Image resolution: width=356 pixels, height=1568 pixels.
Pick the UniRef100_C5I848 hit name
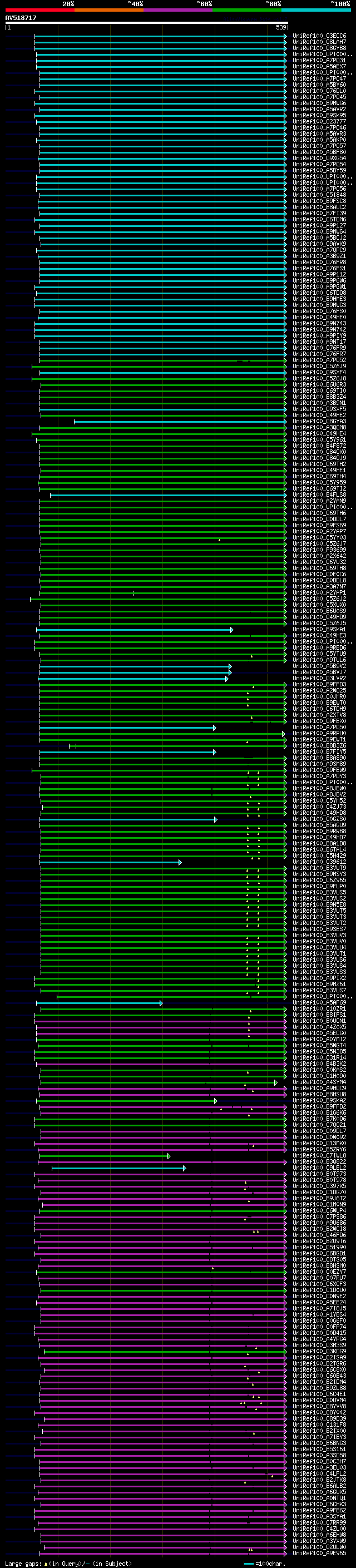coord(319,195)
